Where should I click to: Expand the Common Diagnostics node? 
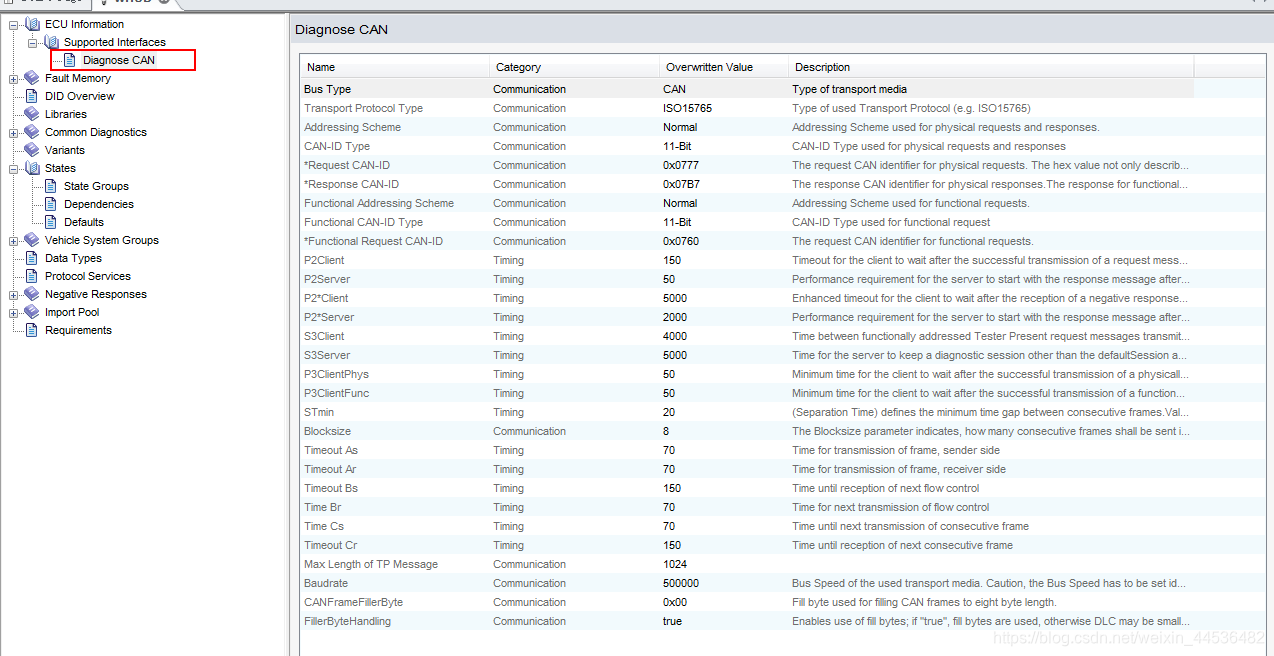click(x=13, y=132)
